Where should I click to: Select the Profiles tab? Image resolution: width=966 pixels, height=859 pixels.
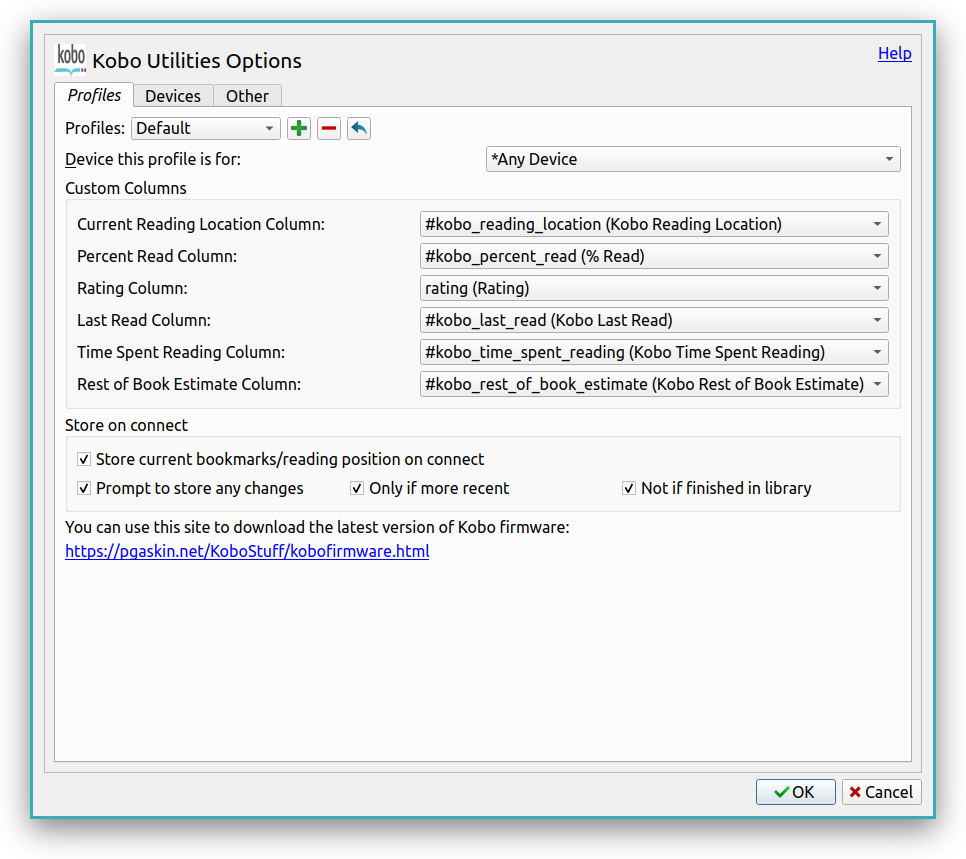[94, 96]
